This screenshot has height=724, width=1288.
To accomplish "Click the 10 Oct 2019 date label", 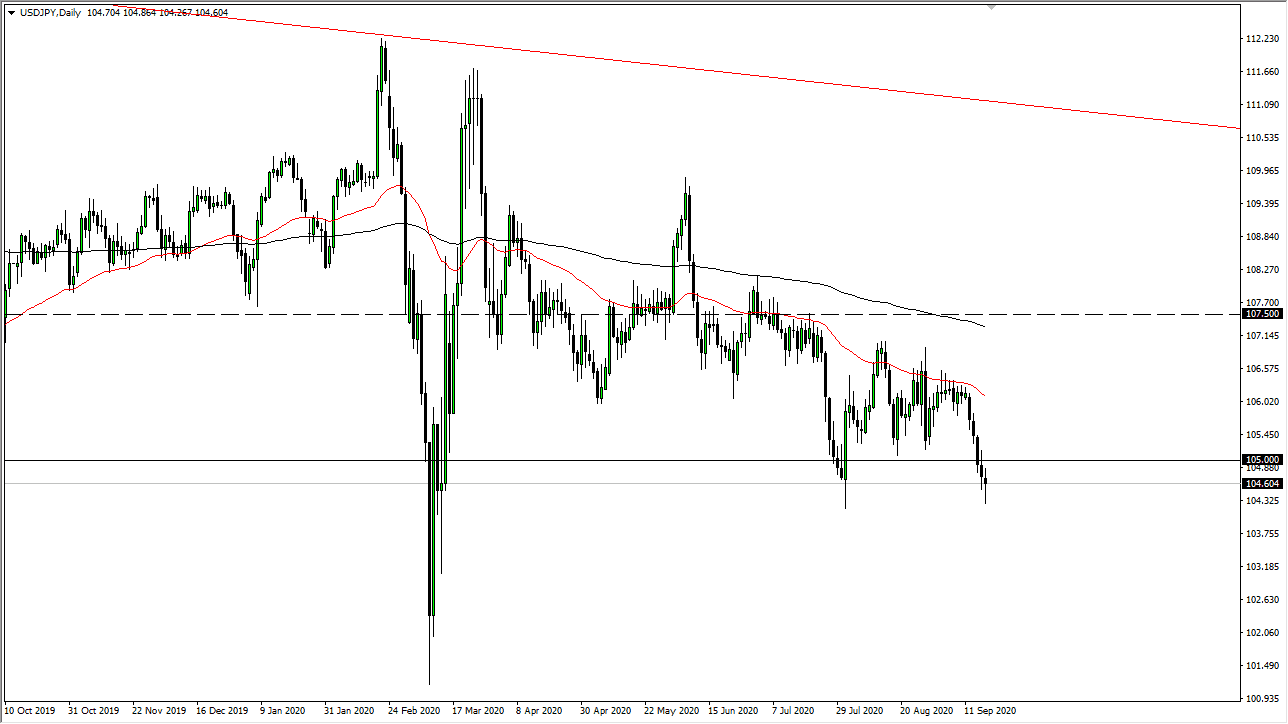I will pos(30,710).
